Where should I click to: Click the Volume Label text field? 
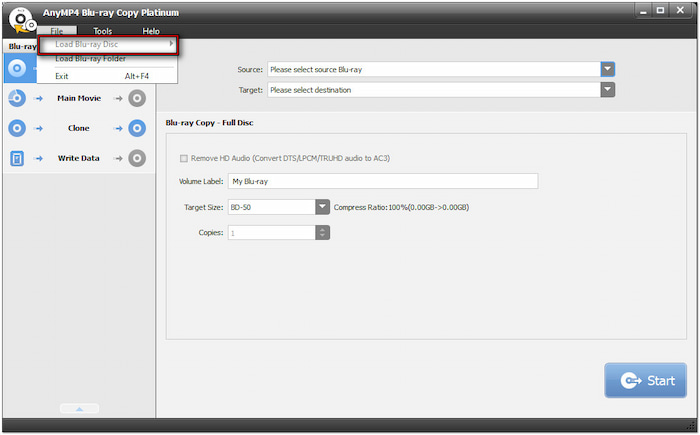tap(383, 181)
